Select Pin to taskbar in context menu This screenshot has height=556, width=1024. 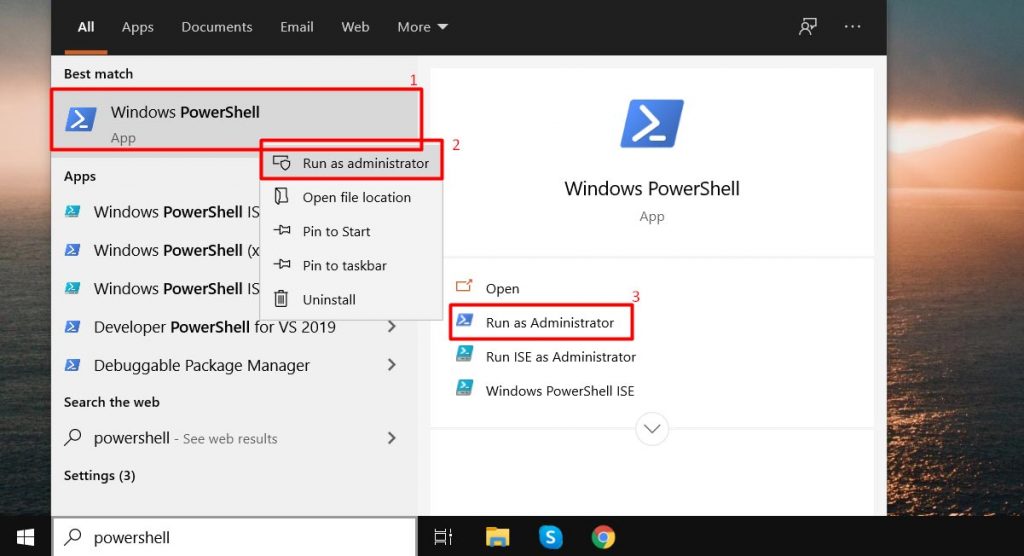click(344, 265)
